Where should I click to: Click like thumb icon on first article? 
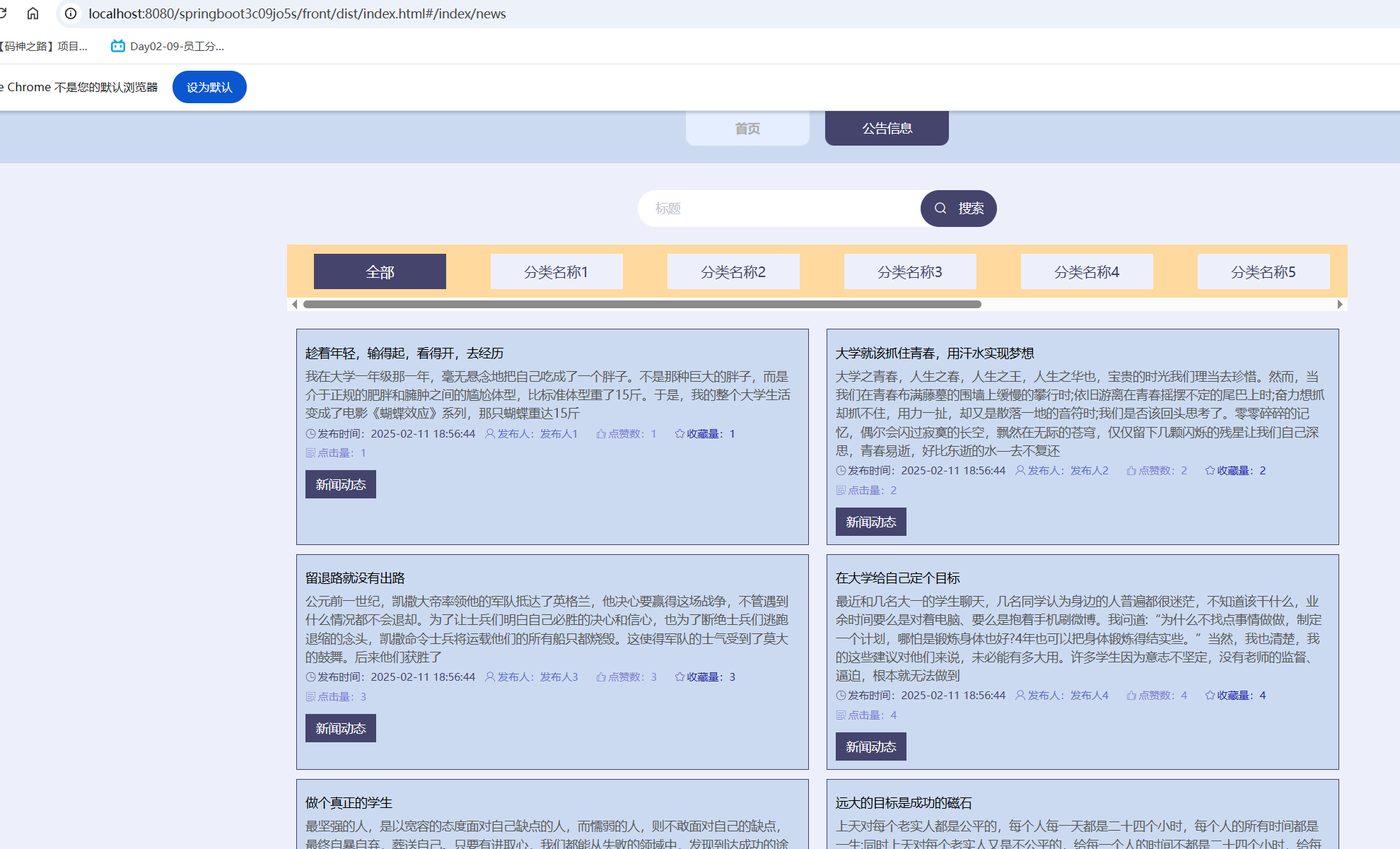point(600,434)
